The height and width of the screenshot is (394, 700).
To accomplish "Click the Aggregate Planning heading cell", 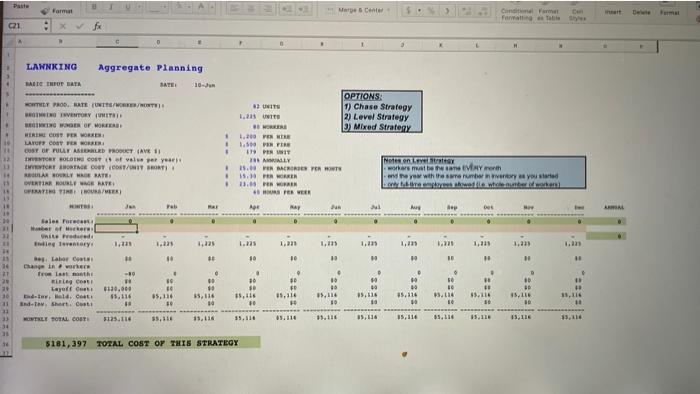I will 150,68.
